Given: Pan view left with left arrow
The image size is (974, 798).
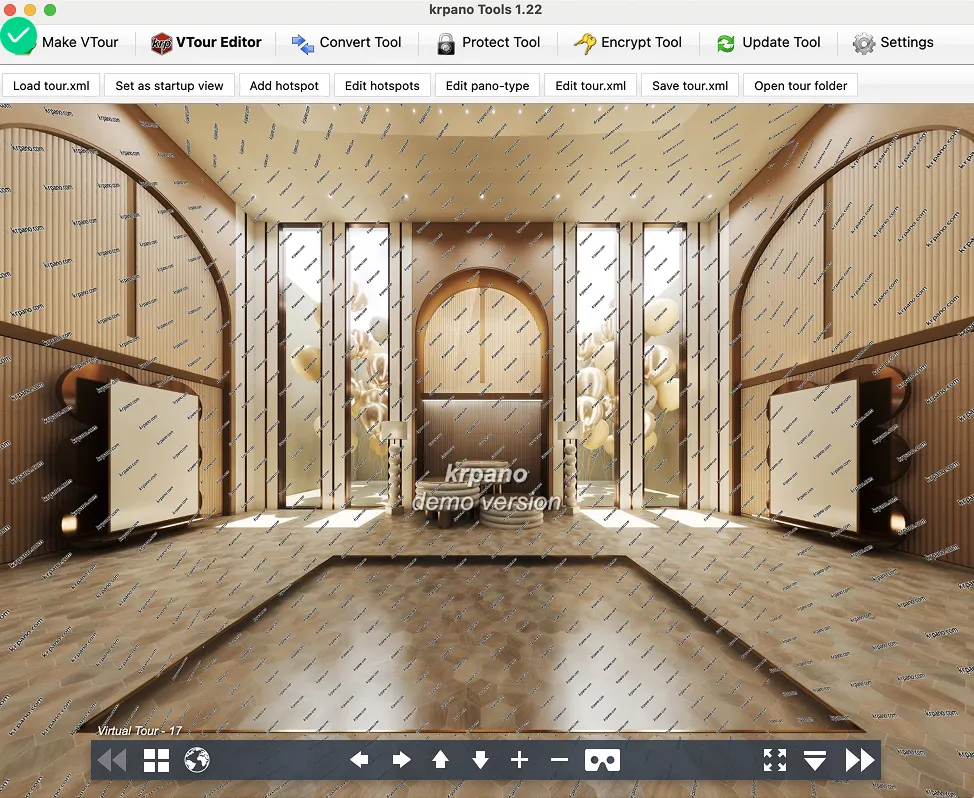Looking at the screenshot, I should 359,759.
